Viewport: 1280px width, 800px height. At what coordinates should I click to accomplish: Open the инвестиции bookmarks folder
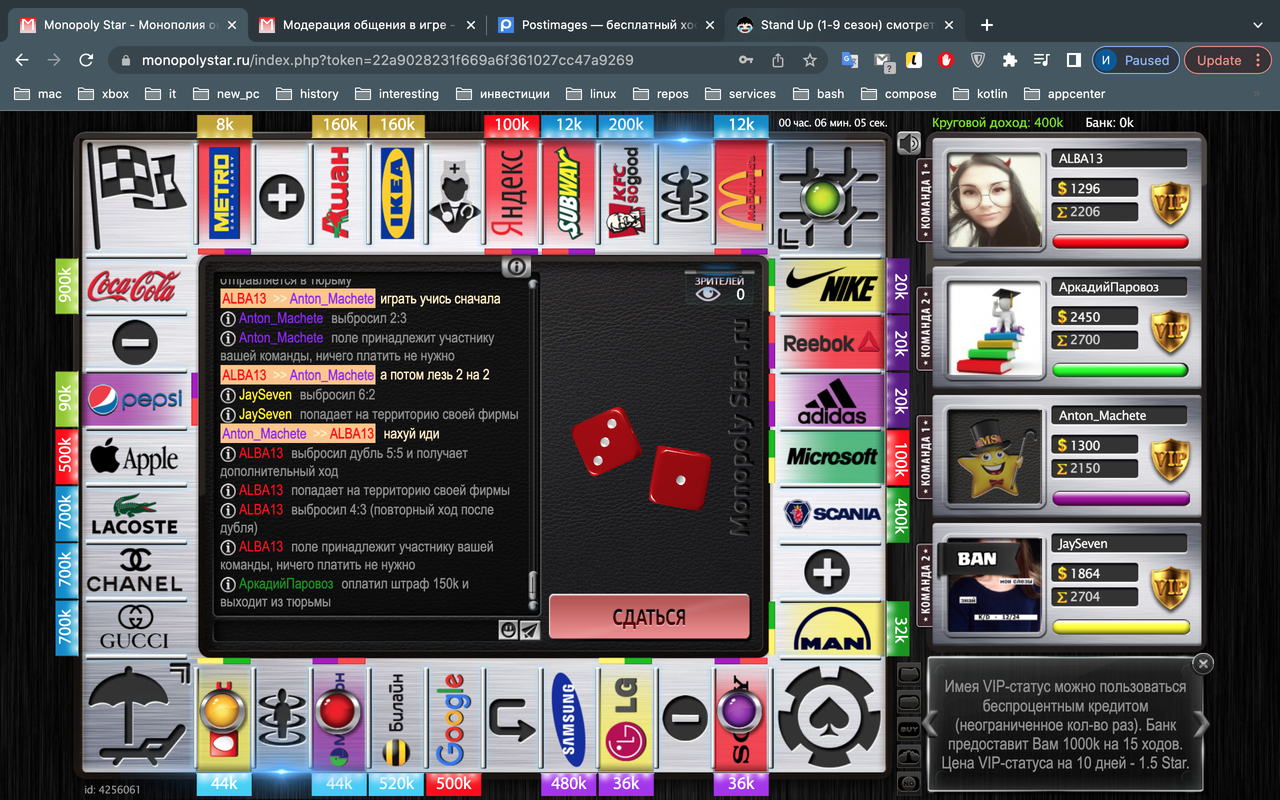click(x=503, y=93)
